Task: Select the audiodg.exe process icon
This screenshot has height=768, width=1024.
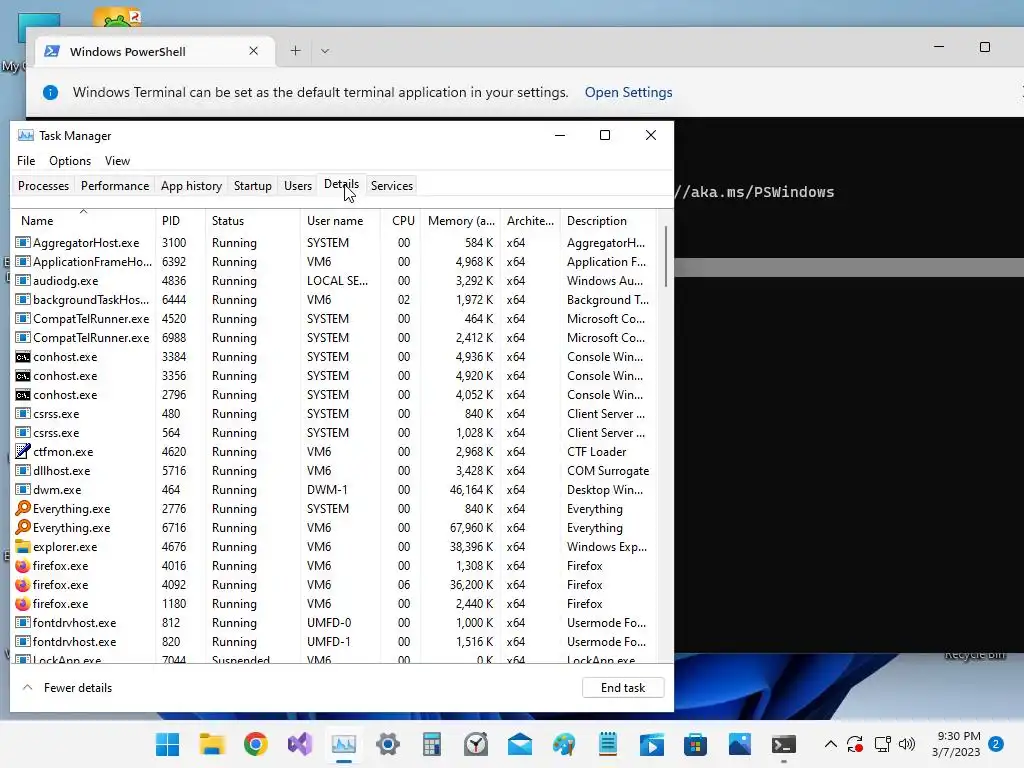Action: (x=23, y=281)
